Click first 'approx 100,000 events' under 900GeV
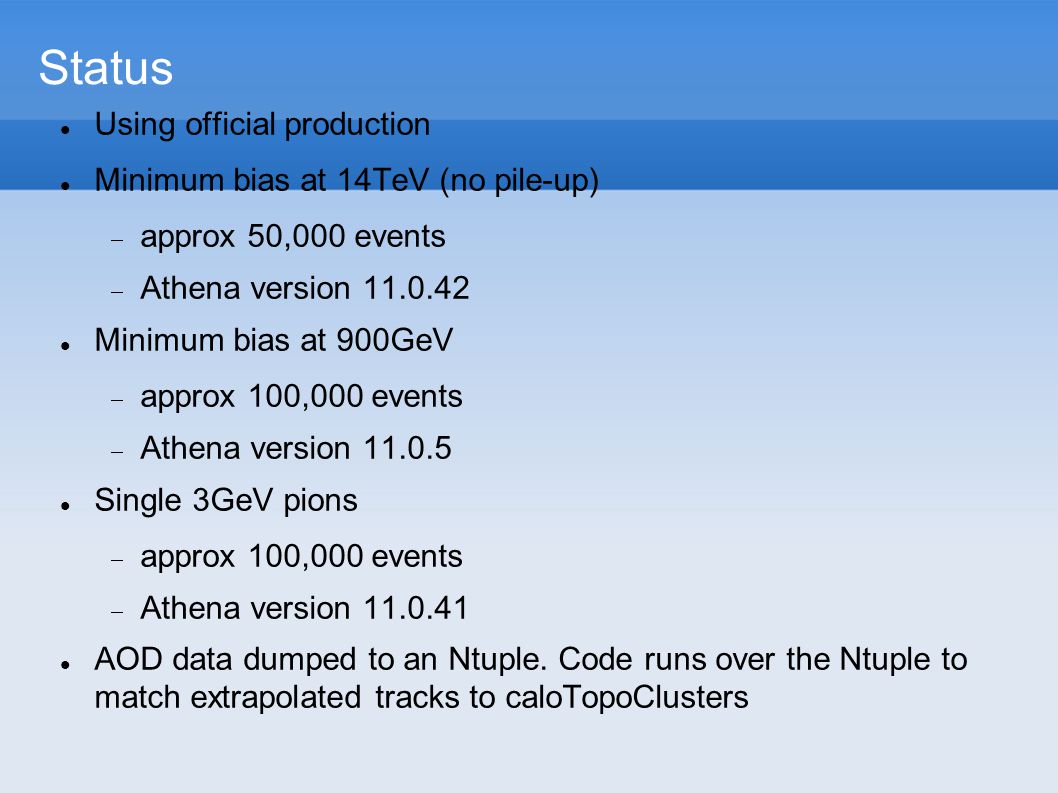Viewport: 1058px width, 793px height. point(302,397)
